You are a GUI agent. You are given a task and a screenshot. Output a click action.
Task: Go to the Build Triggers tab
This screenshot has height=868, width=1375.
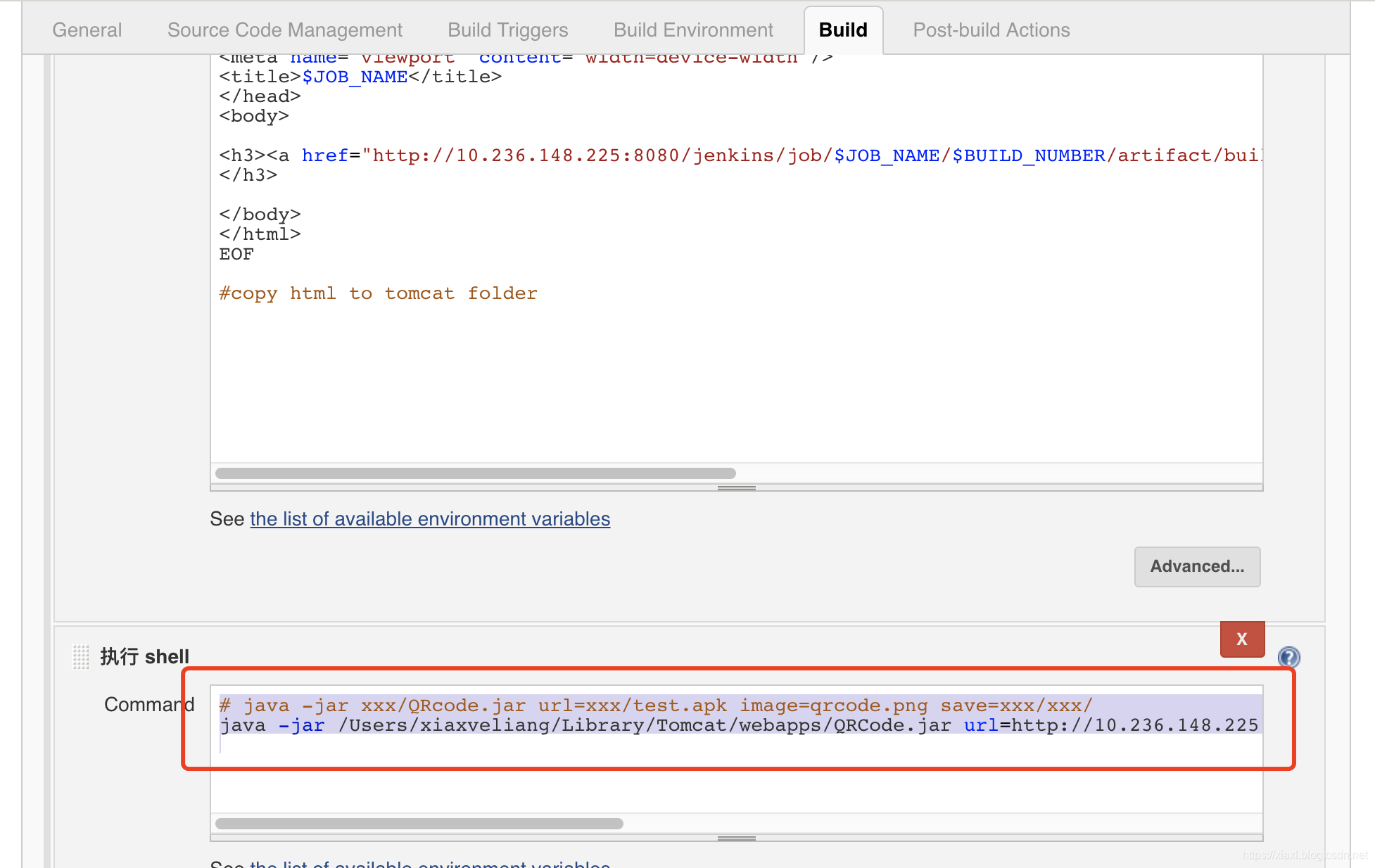coord(507,30)
